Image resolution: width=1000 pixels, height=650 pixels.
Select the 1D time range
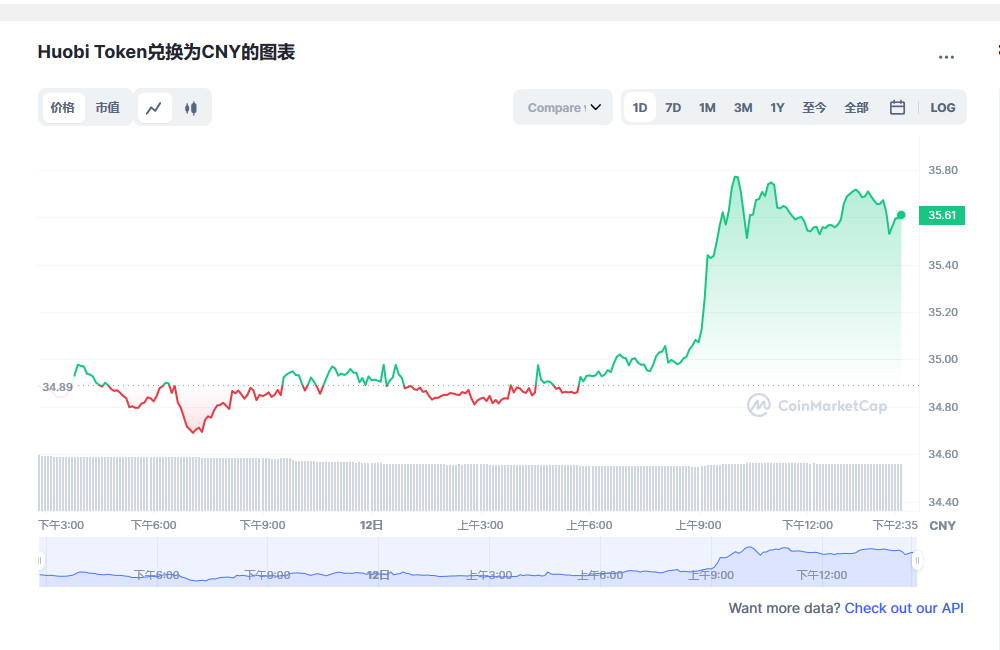coord(640,107)
